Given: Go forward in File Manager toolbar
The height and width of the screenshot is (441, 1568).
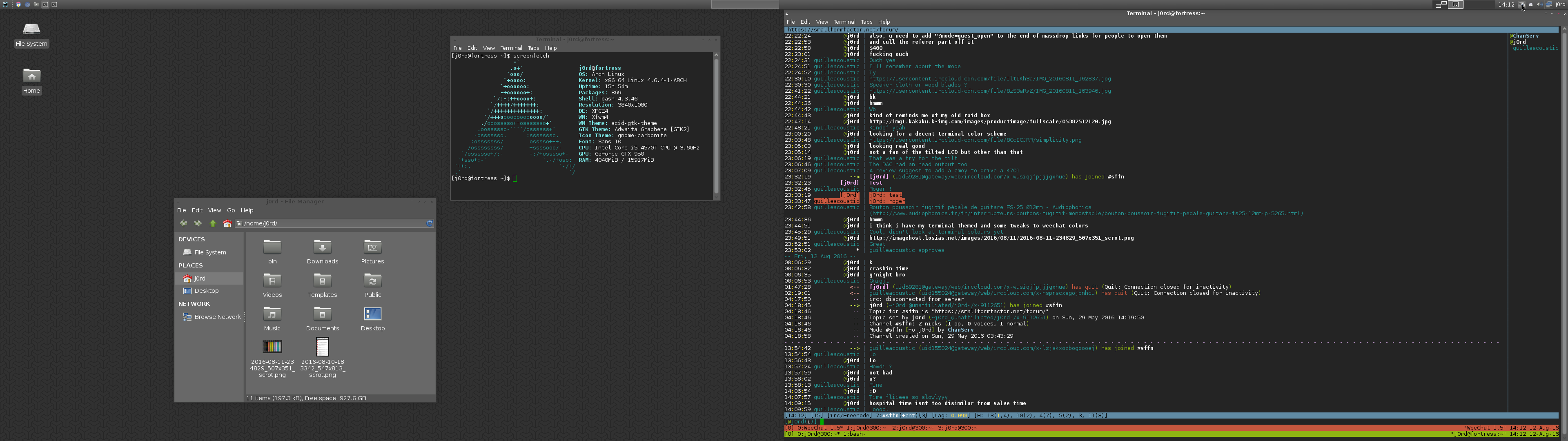Looking at the screenshot, I should [x=198, y=223].
